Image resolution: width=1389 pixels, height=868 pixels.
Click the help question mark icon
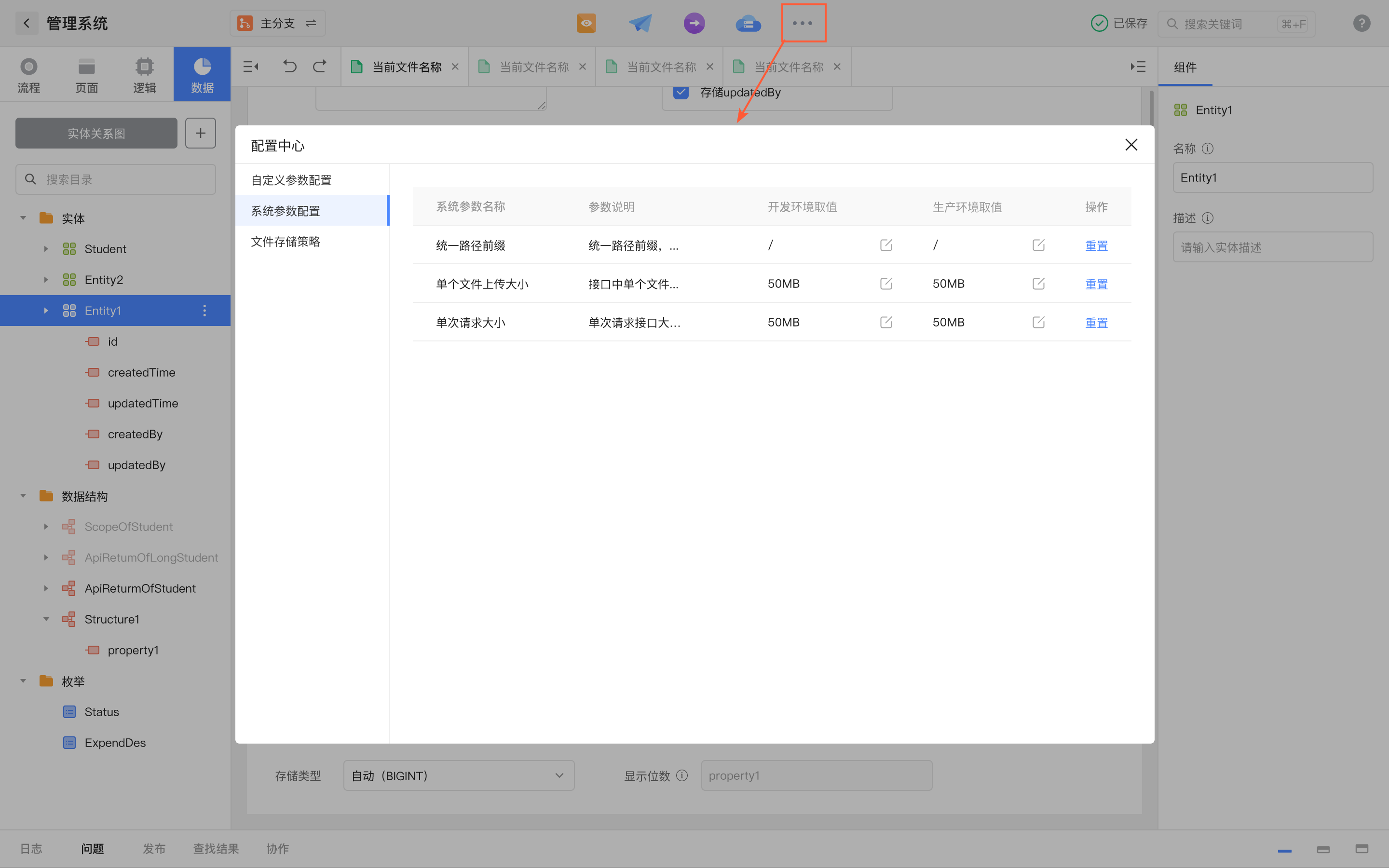click(x=1362, y=23)
